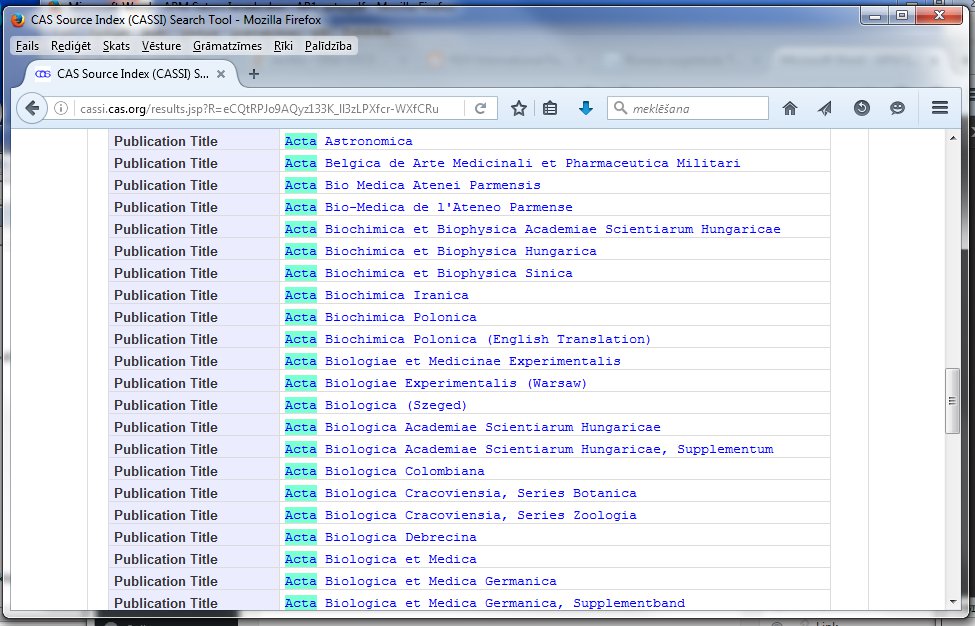Screen dimensions: 975x626
Task: Go to Firefox home page icon
Action: point(790,108)
